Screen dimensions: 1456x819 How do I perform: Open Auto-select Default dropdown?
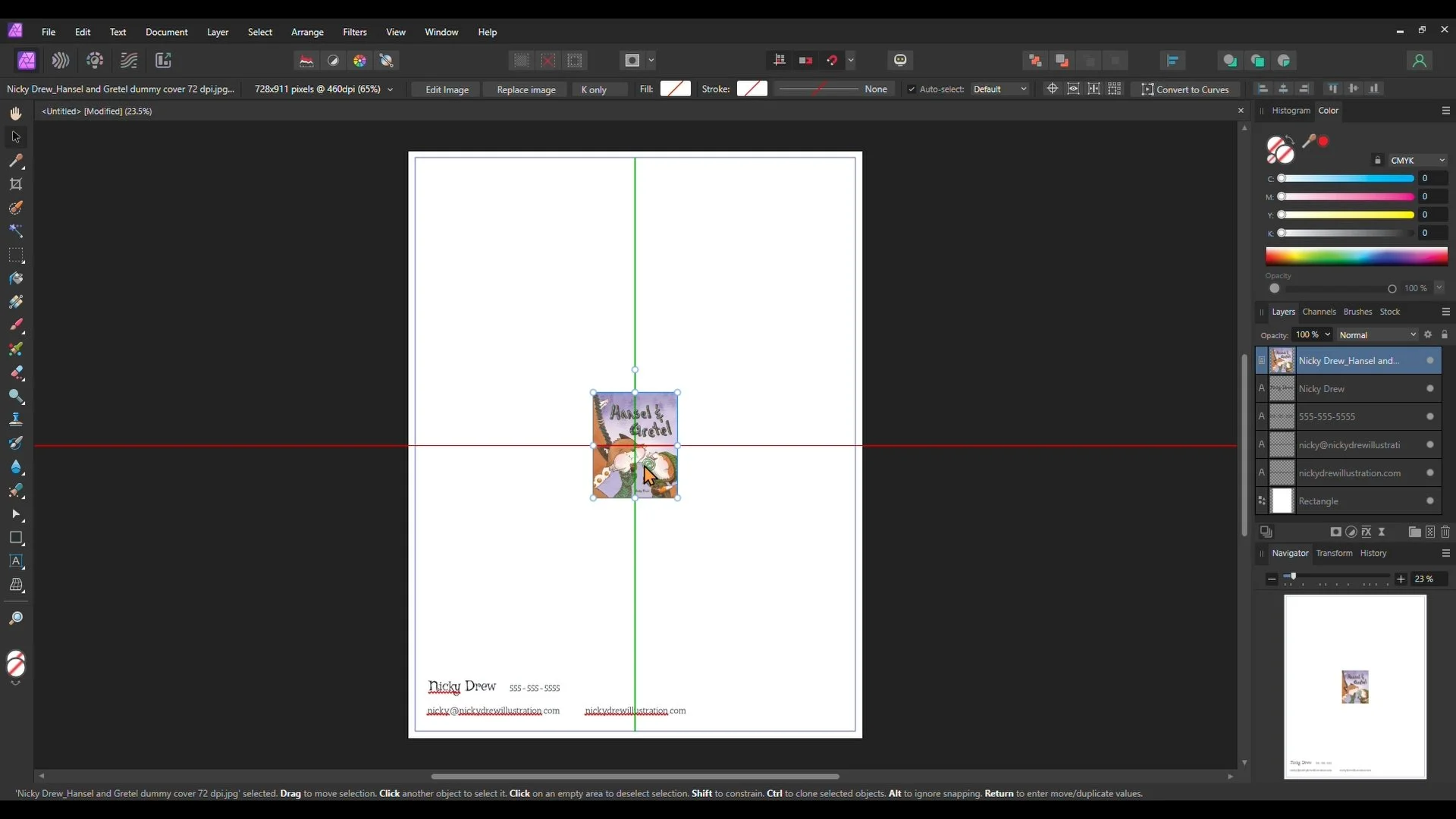(x=999, y=89)
